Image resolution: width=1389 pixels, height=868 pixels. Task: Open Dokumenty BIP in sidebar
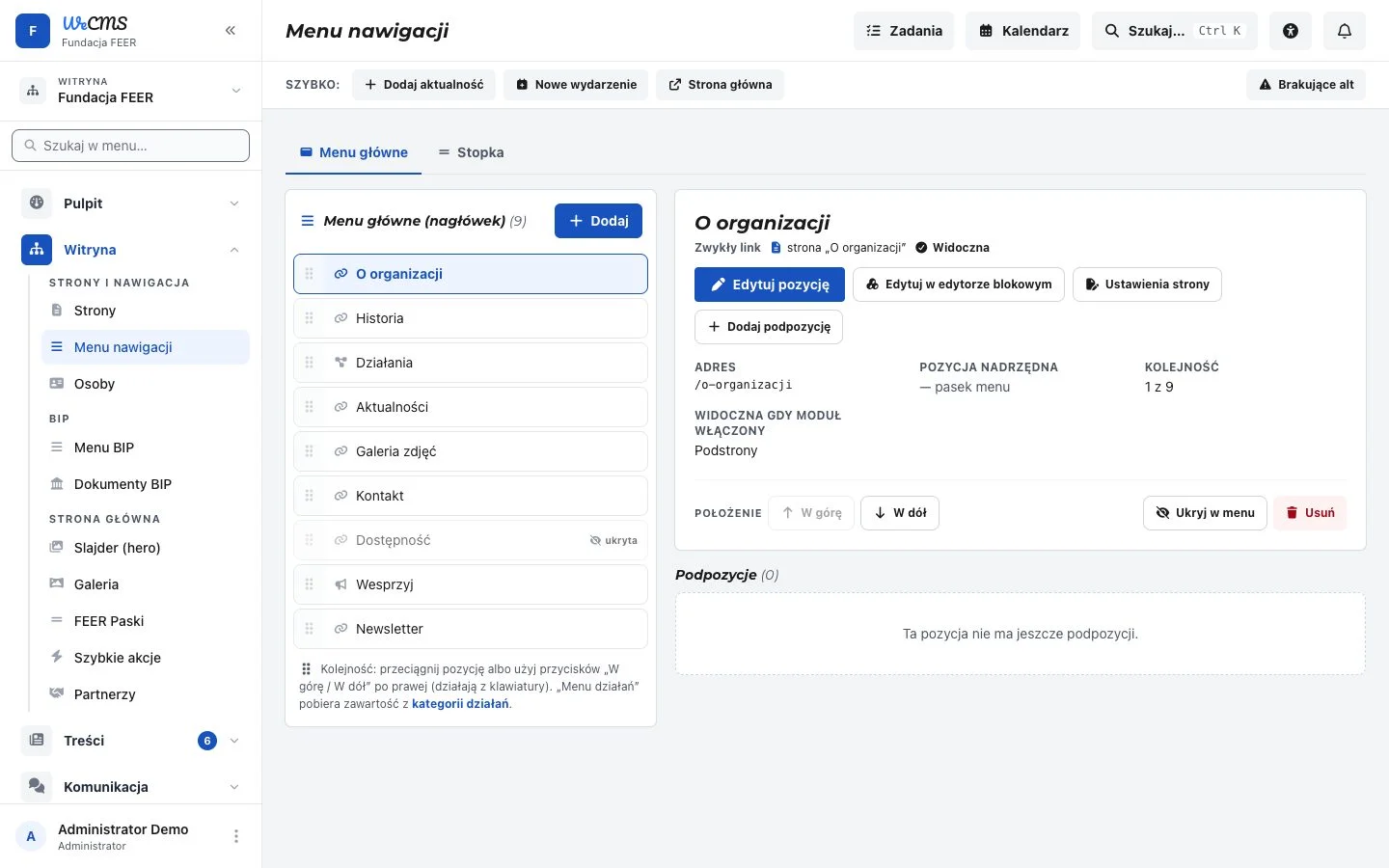click(146, 484)
